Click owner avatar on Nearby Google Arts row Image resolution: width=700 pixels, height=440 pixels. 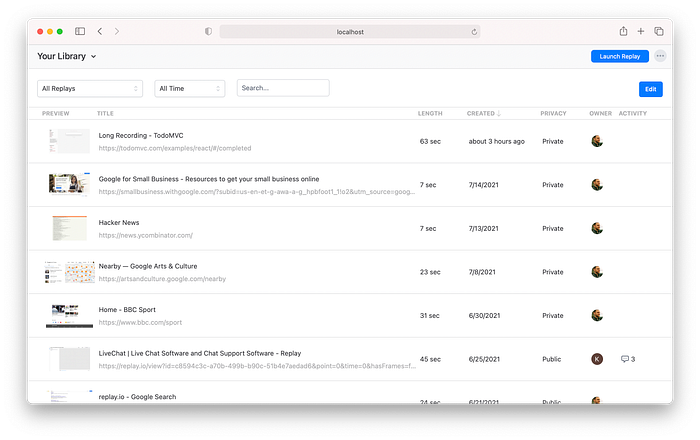597,272
